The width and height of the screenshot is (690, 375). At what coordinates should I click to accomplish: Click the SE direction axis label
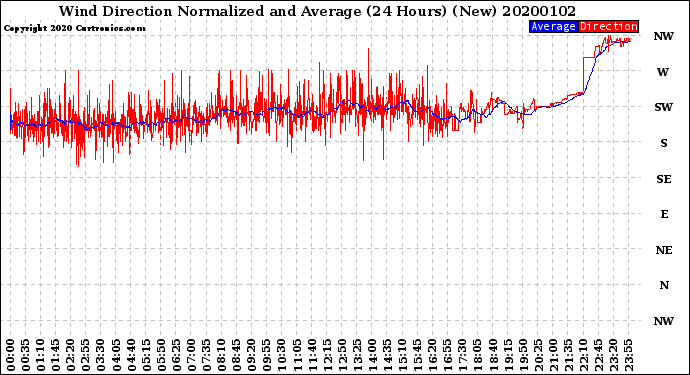[x=664, y=179]
